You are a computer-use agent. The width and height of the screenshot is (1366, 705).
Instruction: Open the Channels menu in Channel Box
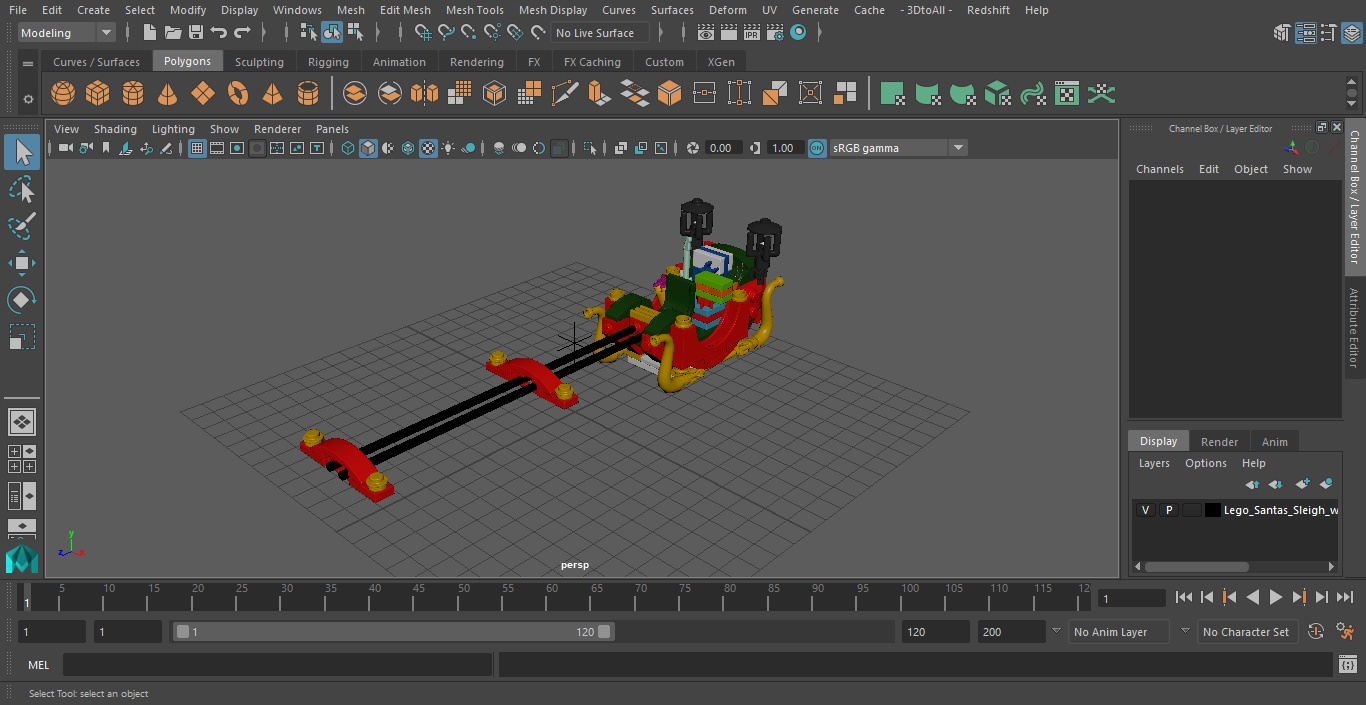pyautogui.click(x=1159, y=169)
